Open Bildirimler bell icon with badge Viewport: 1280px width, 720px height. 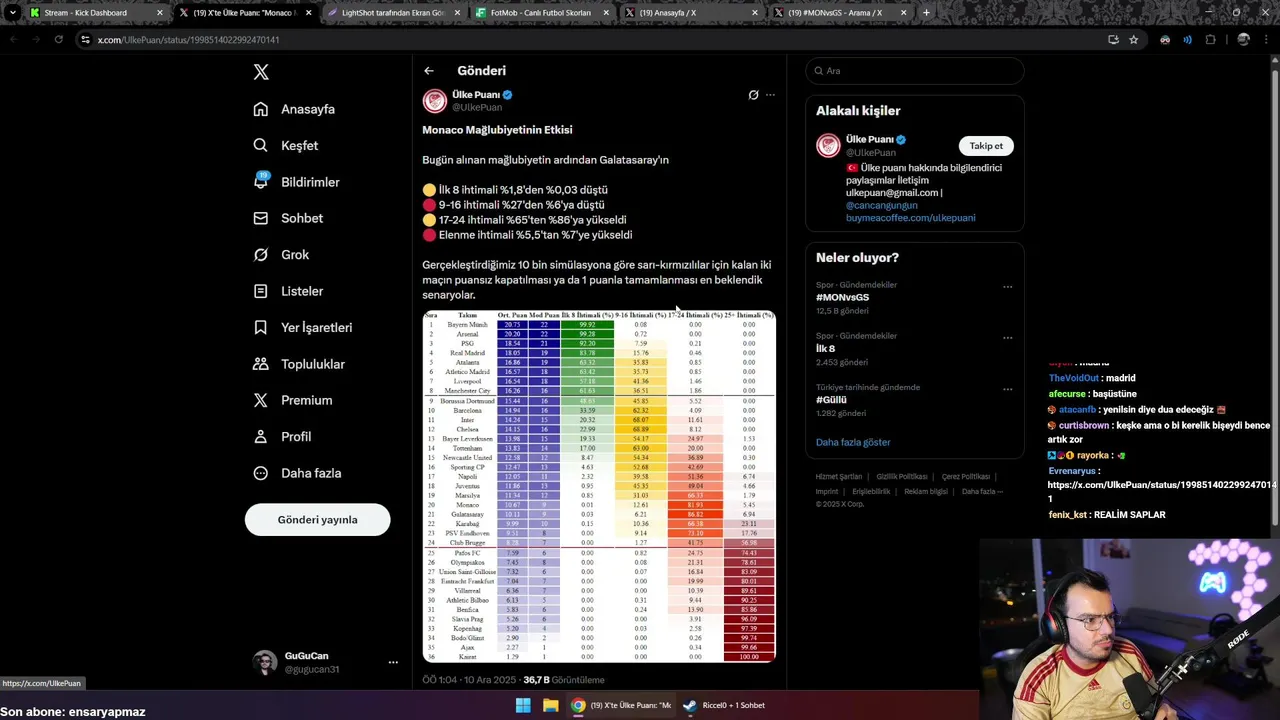[261, 181]
